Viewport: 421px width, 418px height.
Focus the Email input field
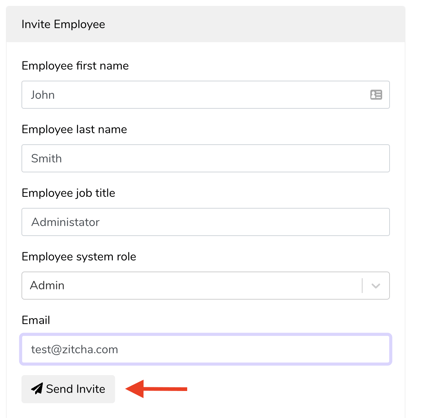205,349
